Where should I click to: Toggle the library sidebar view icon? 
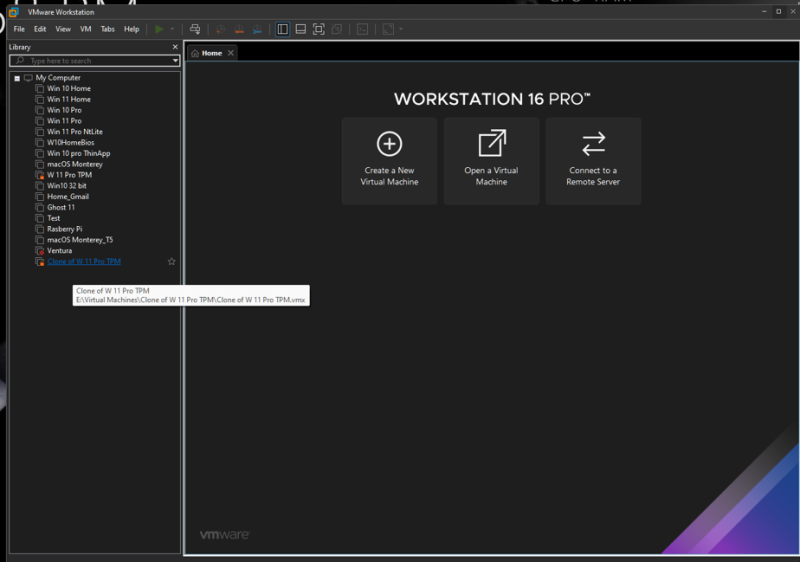pyautogui.click(x=283, y=29)
